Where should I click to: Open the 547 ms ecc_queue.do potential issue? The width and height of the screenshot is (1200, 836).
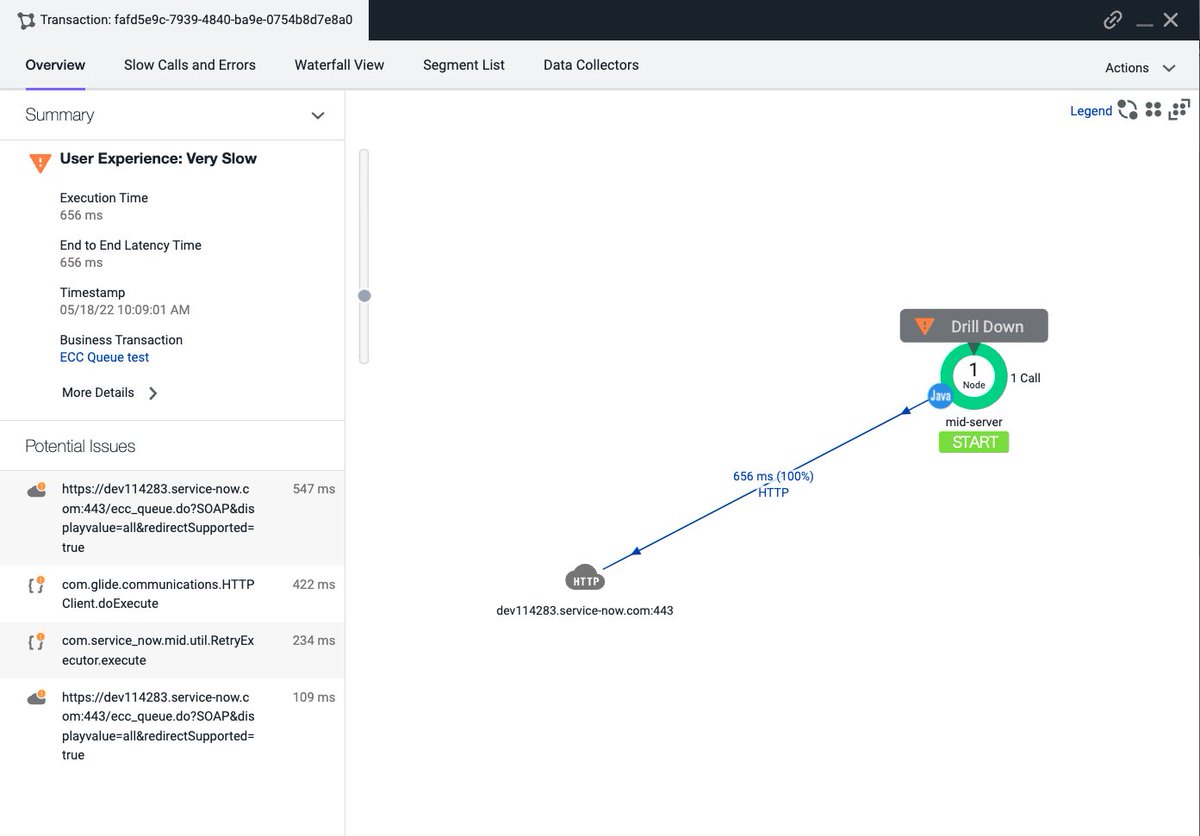(x=172, y=518)
